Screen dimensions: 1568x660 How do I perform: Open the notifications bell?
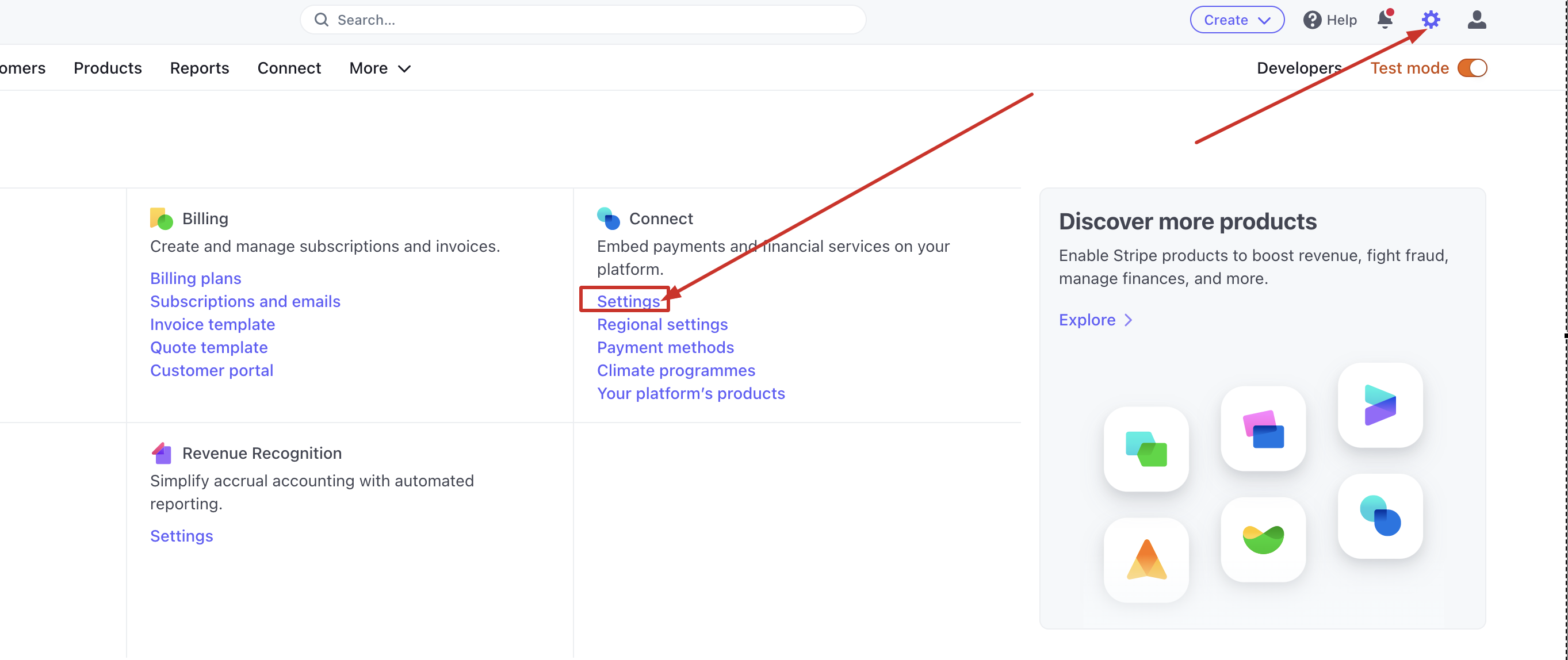pos(1385,20)
